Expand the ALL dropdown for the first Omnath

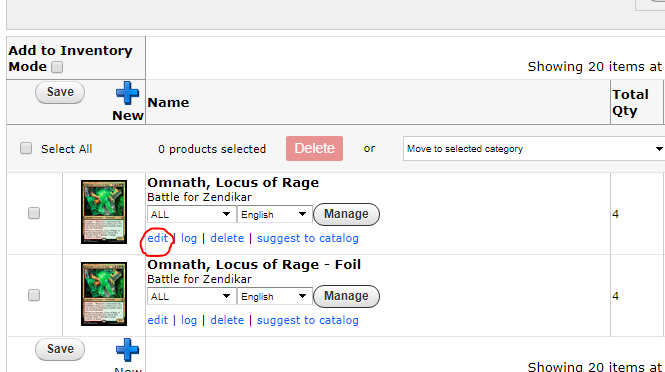point(191,214)
